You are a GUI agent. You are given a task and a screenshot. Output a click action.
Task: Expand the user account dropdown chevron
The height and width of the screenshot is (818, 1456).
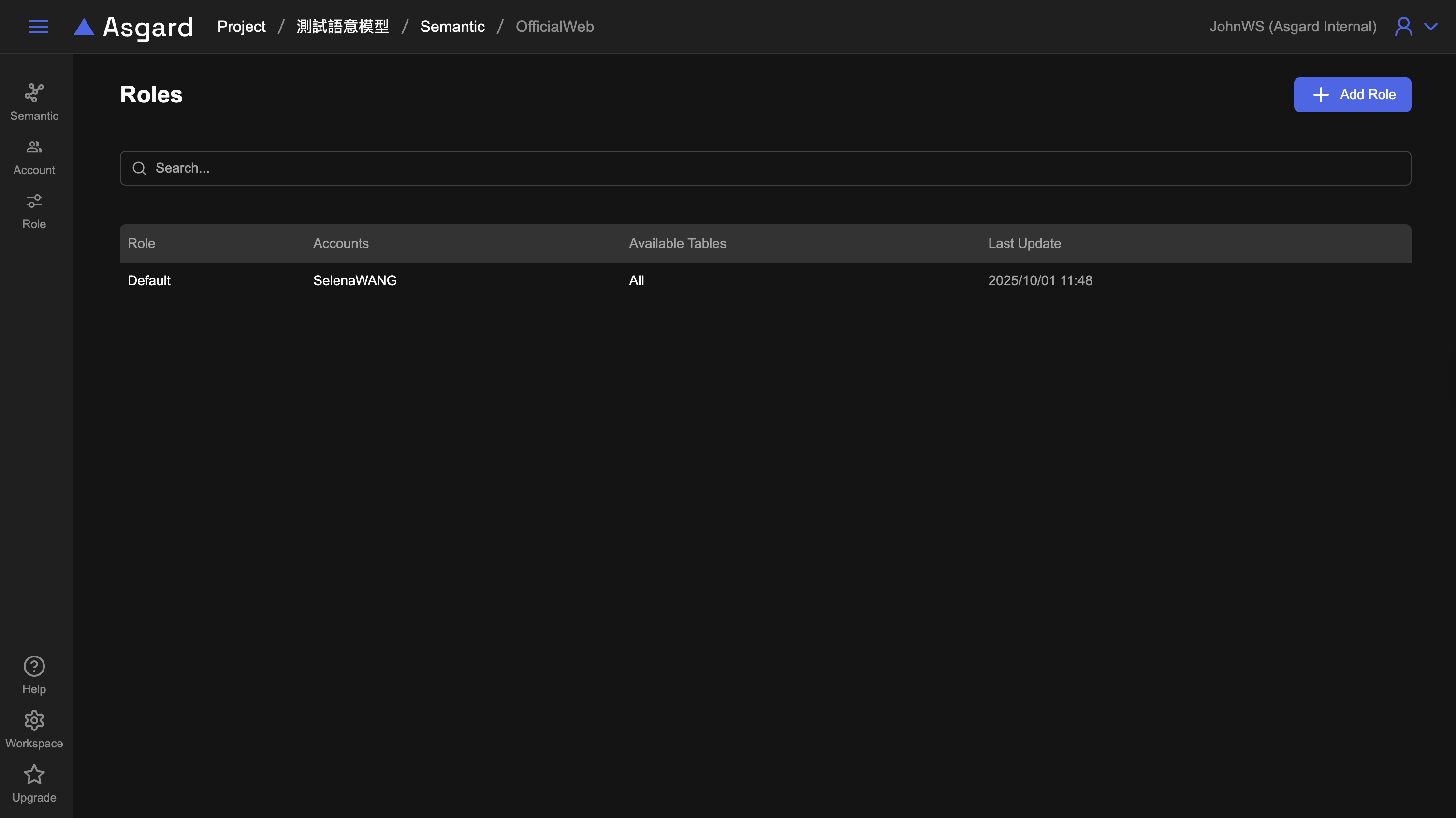tap(1430, 27)
